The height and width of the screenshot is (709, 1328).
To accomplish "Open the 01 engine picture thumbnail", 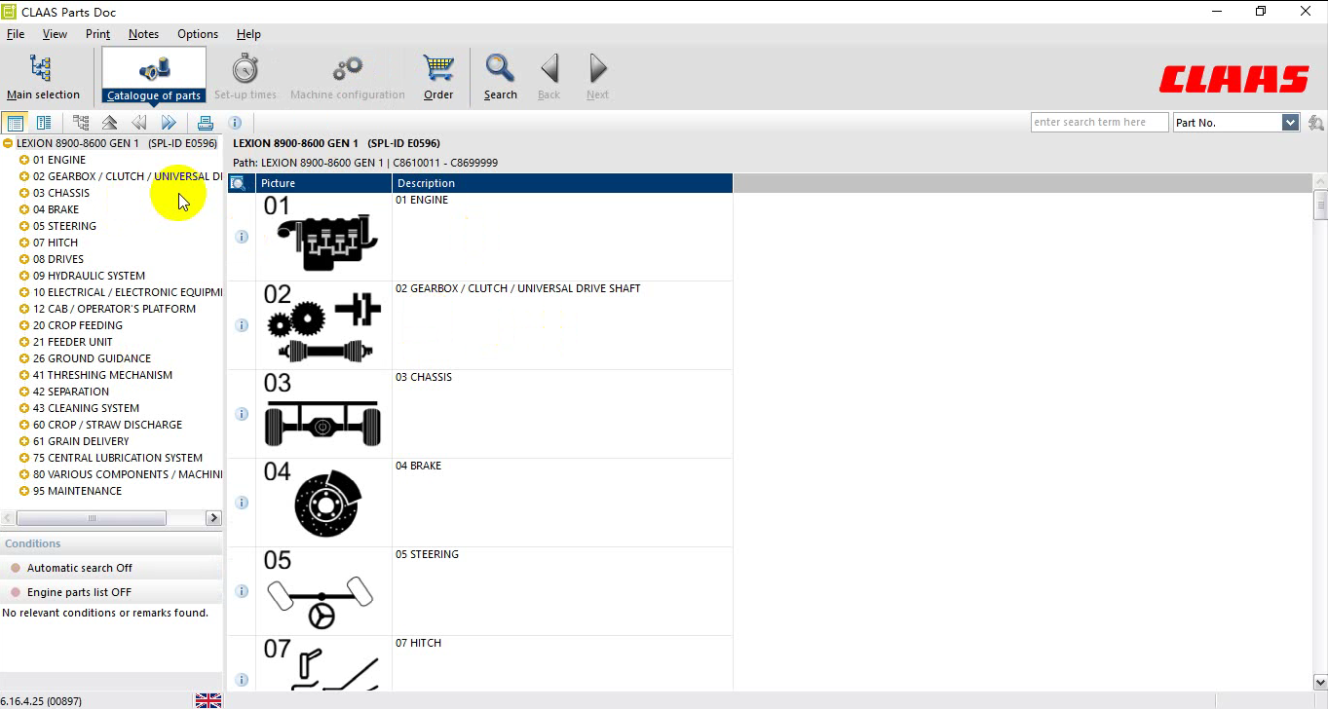I will click(x=323, y=236).
